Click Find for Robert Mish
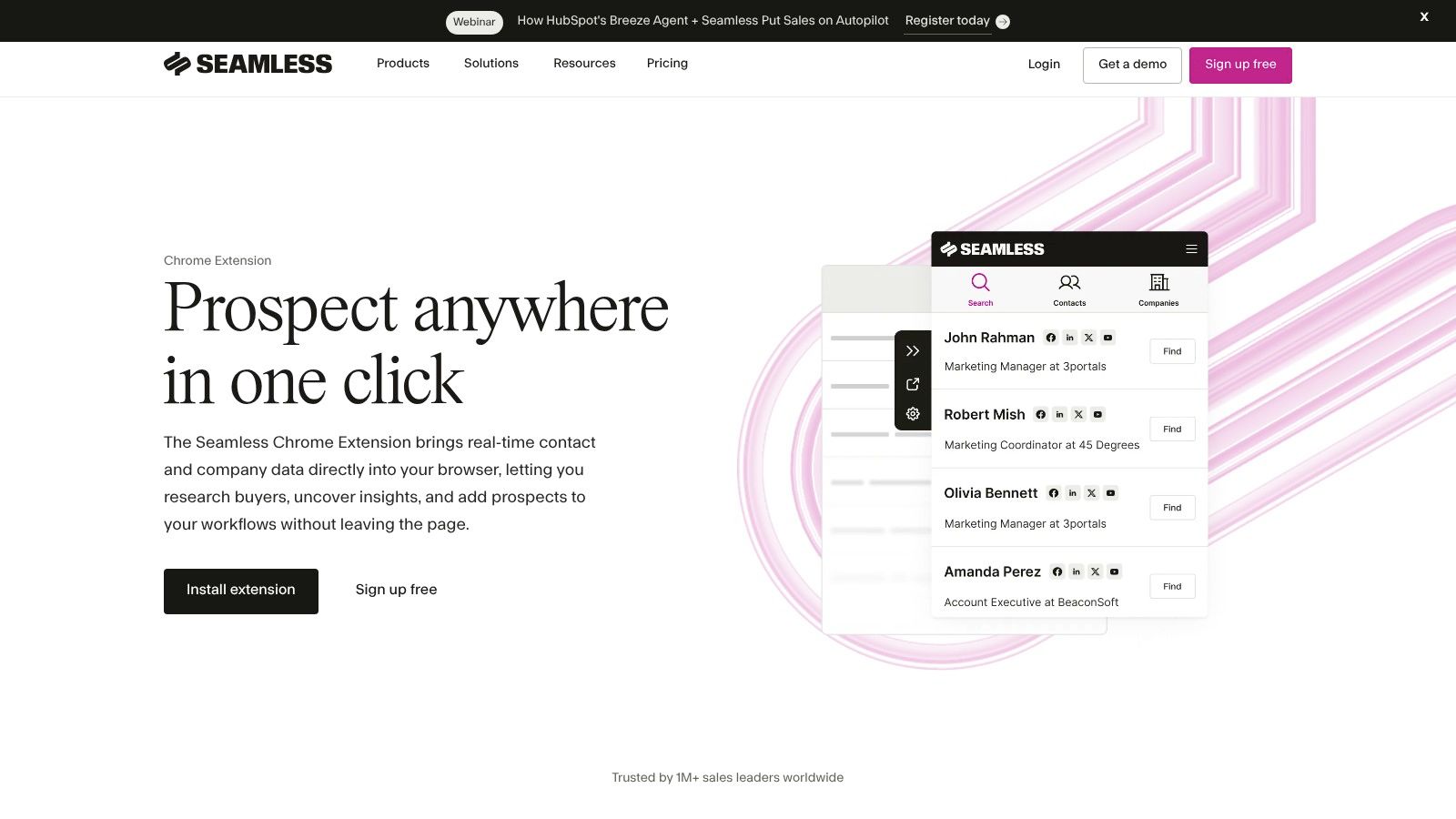 click(1172, 430)
